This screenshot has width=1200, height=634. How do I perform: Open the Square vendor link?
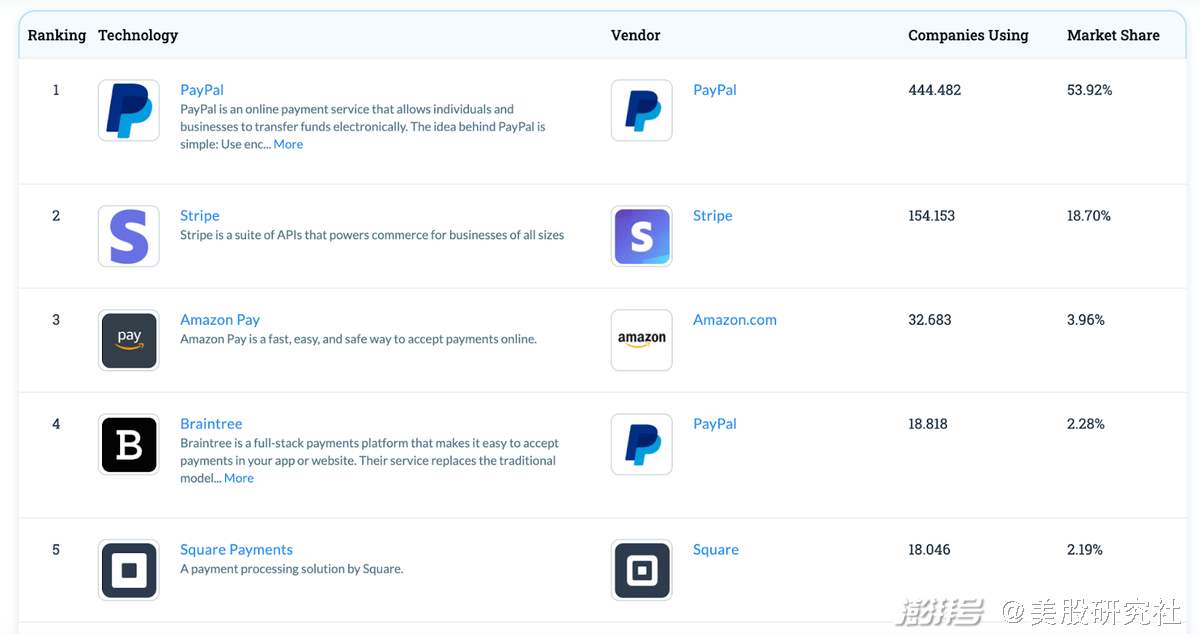pos(716,550)
